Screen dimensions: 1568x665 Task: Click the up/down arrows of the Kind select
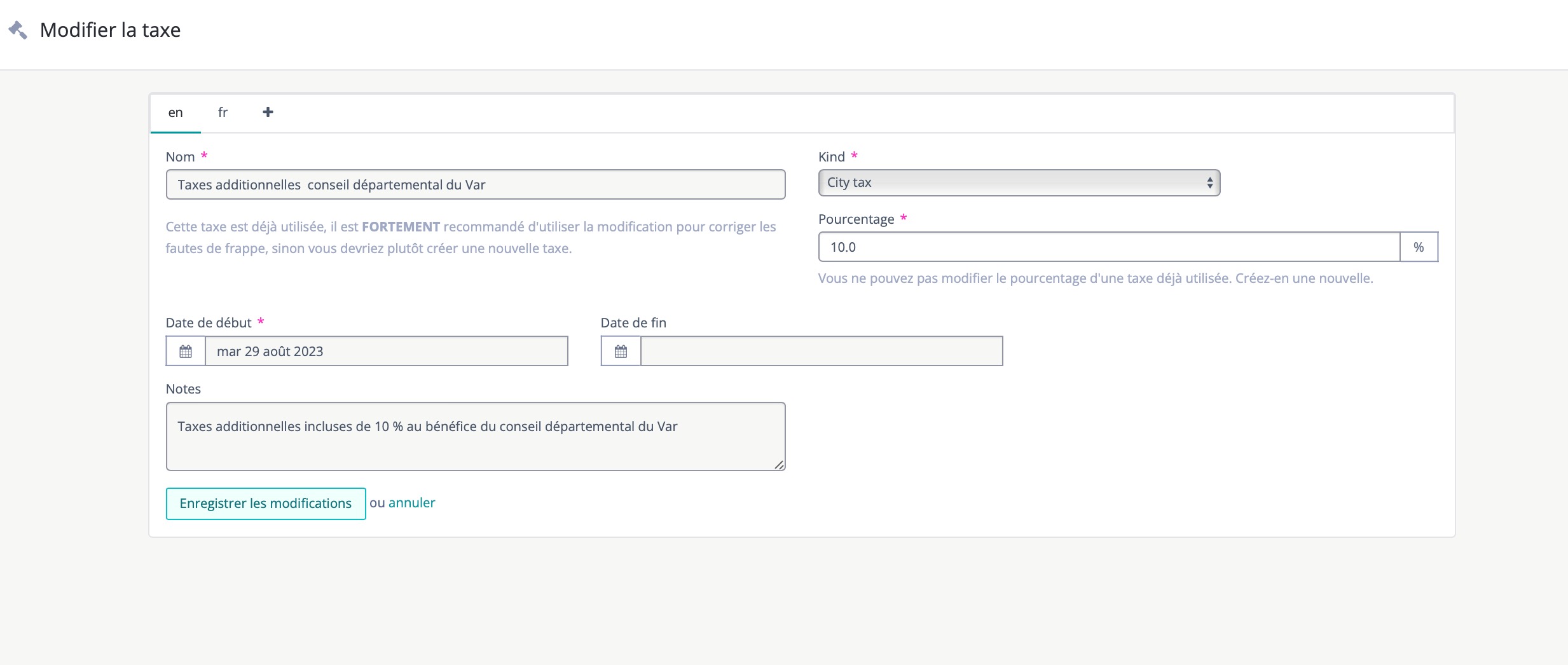(1209, 183)
